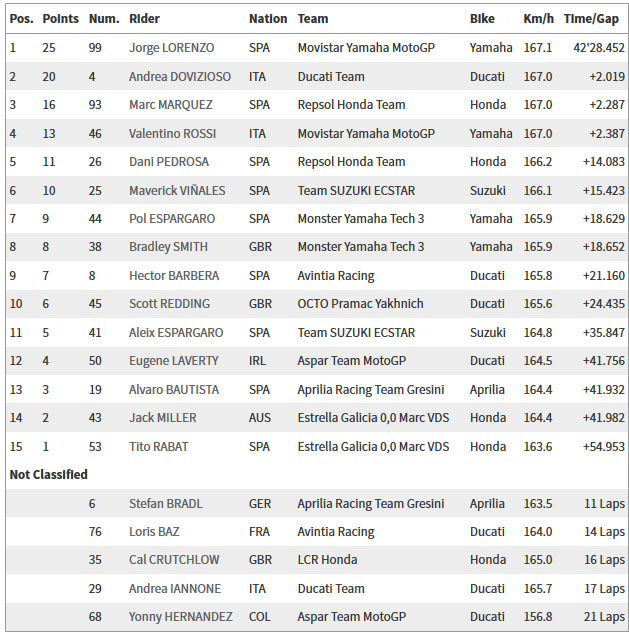This screenshot has height=633, width=629.
Task: Click Cal CRUTCHLOW rider name
Action: [174, 560]
